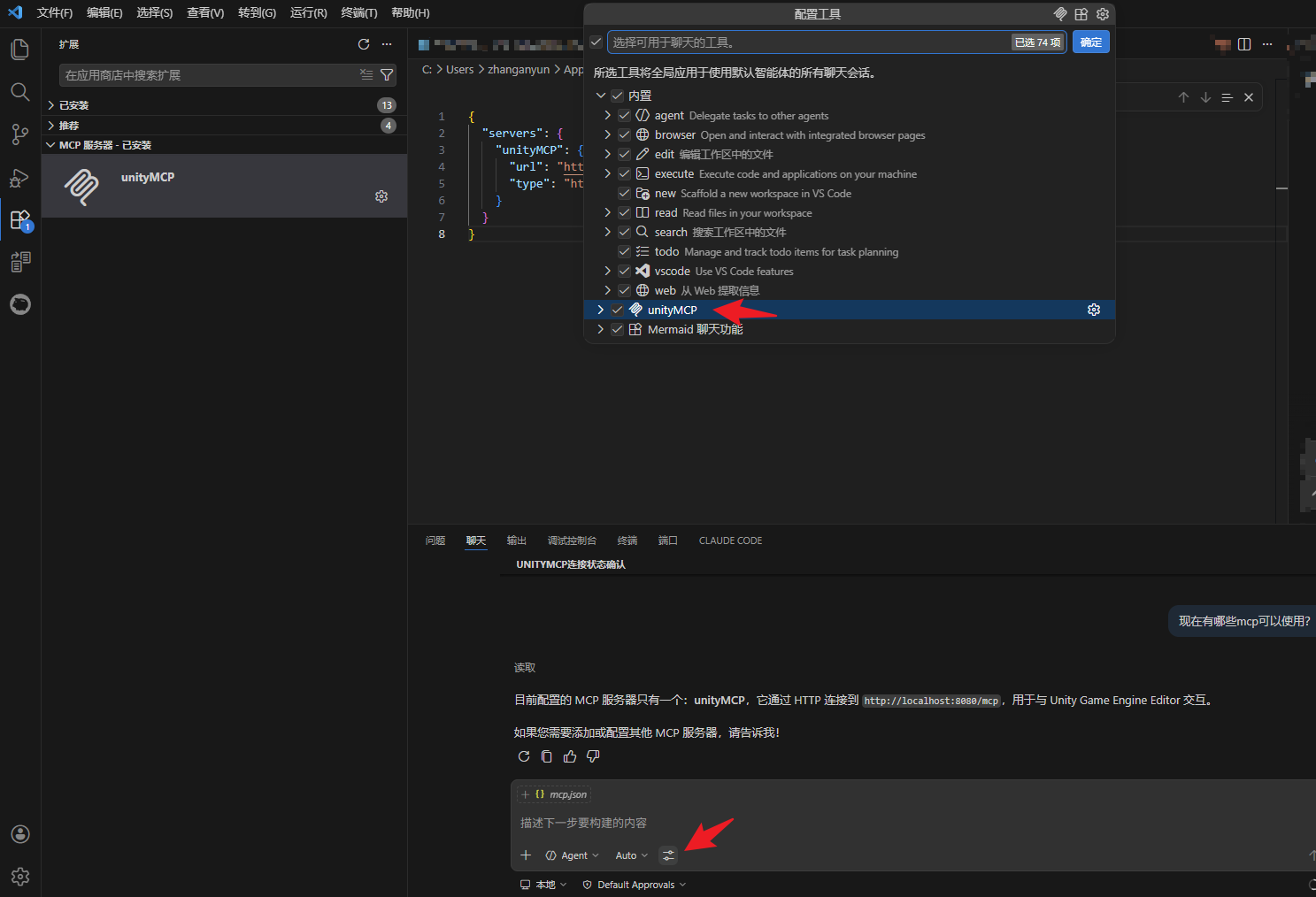This screenshot has width=1316, height=897.
Task: Close the find widget
Action: click(x=1249, y=97)
